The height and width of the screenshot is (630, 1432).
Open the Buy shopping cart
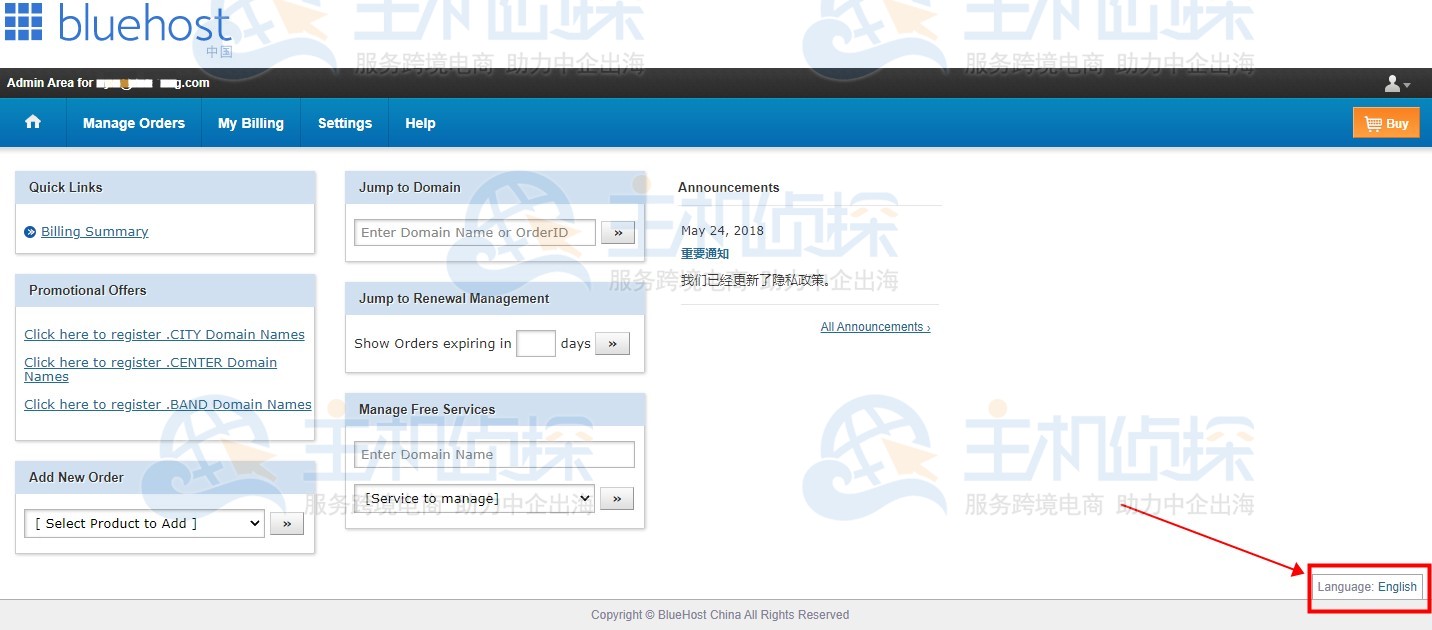point(1386,122)
